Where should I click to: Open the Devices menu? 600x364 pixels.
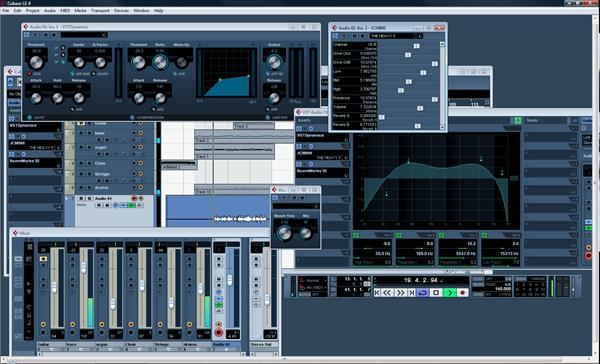pyautogui.click(x=122, y=11)
